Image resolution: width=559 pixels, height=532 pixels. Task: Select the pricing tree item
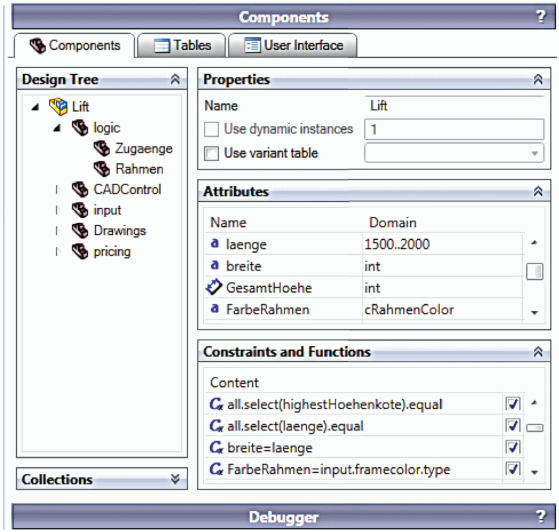coord(112,252)
